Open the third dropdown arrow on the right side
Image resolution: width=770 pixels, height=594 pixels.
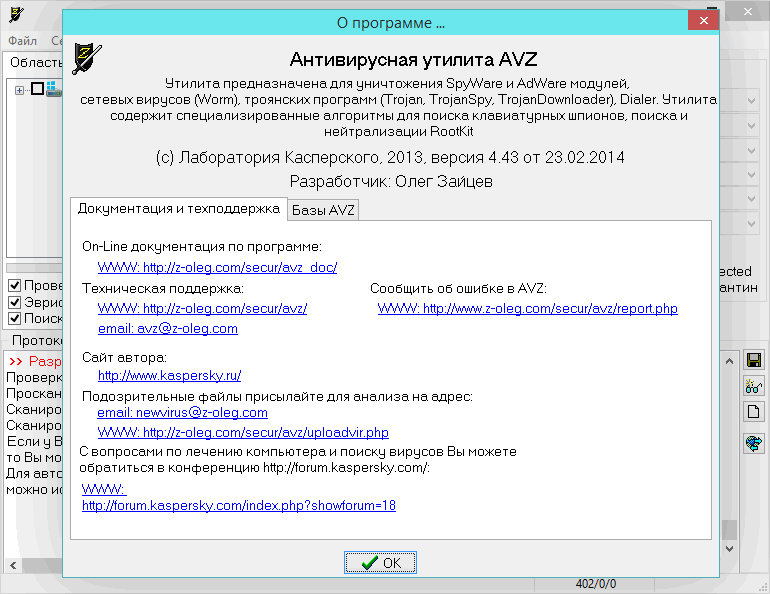point(751,150)
